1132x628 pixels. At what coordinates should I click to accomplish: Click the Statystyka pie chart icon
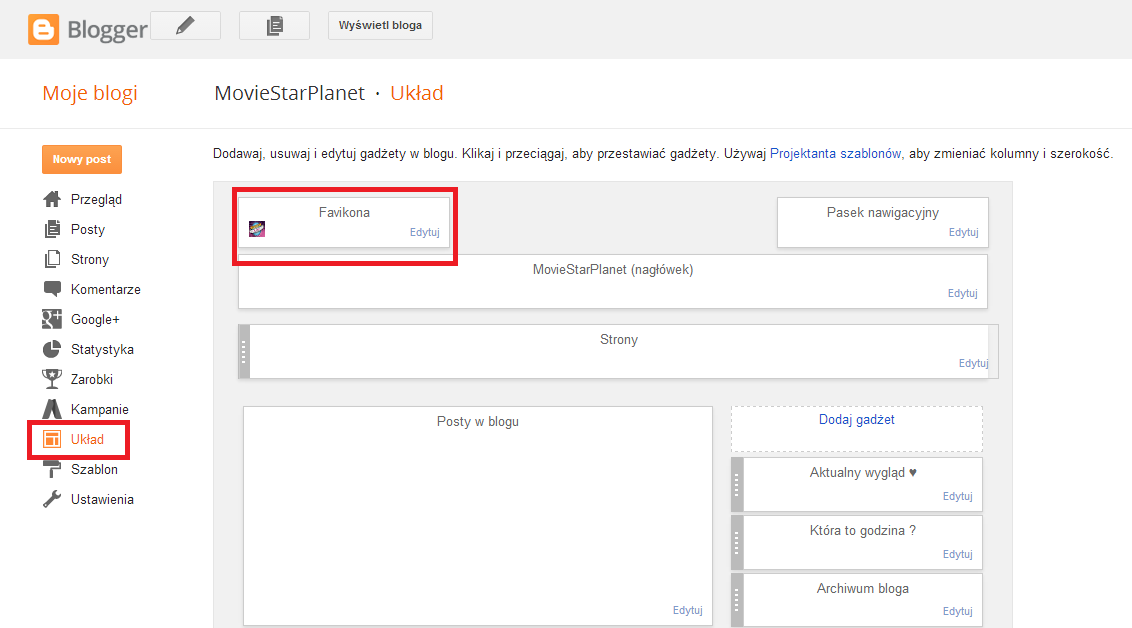point(52,349)
